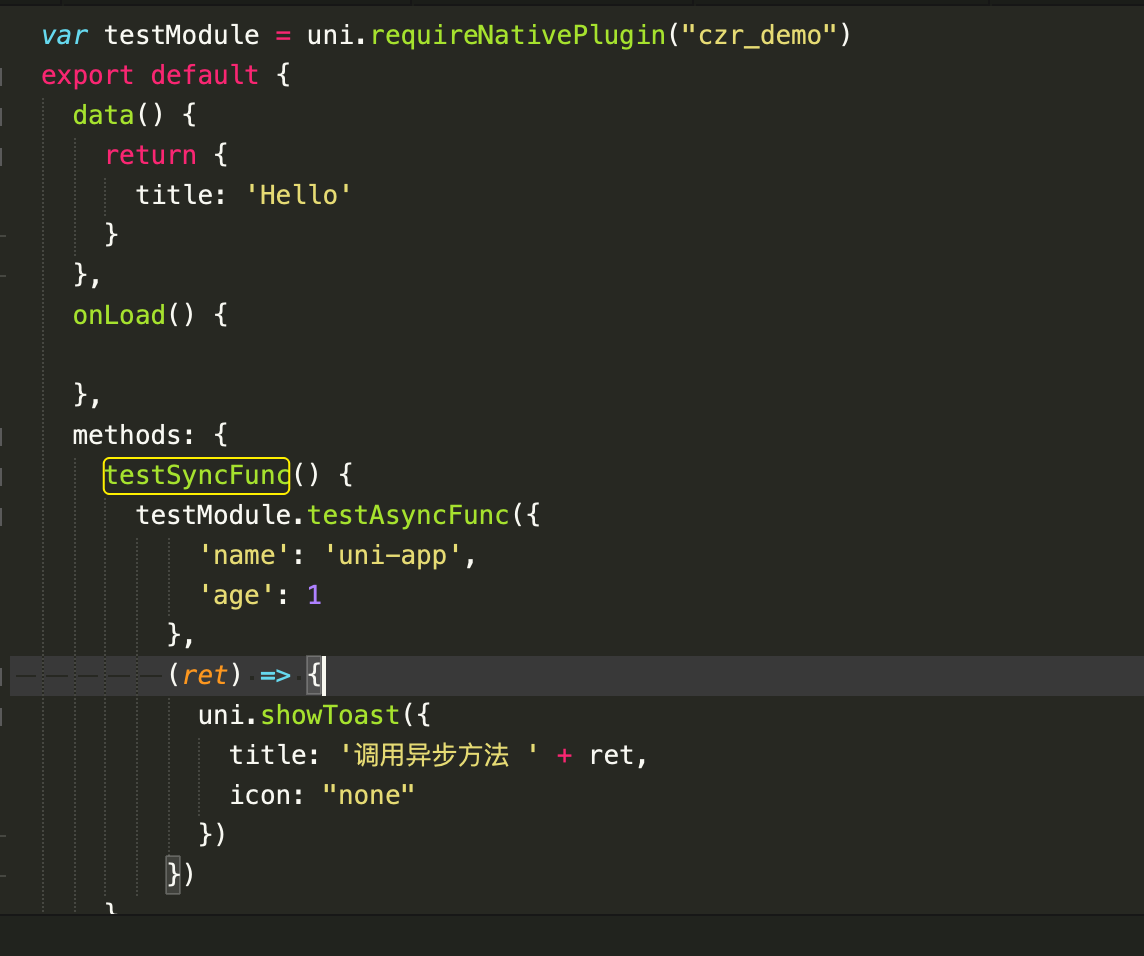Viewport: 1144px width, 956px height.
Task: Click the highlighted matching closing brace
Action: click(173, 875)
